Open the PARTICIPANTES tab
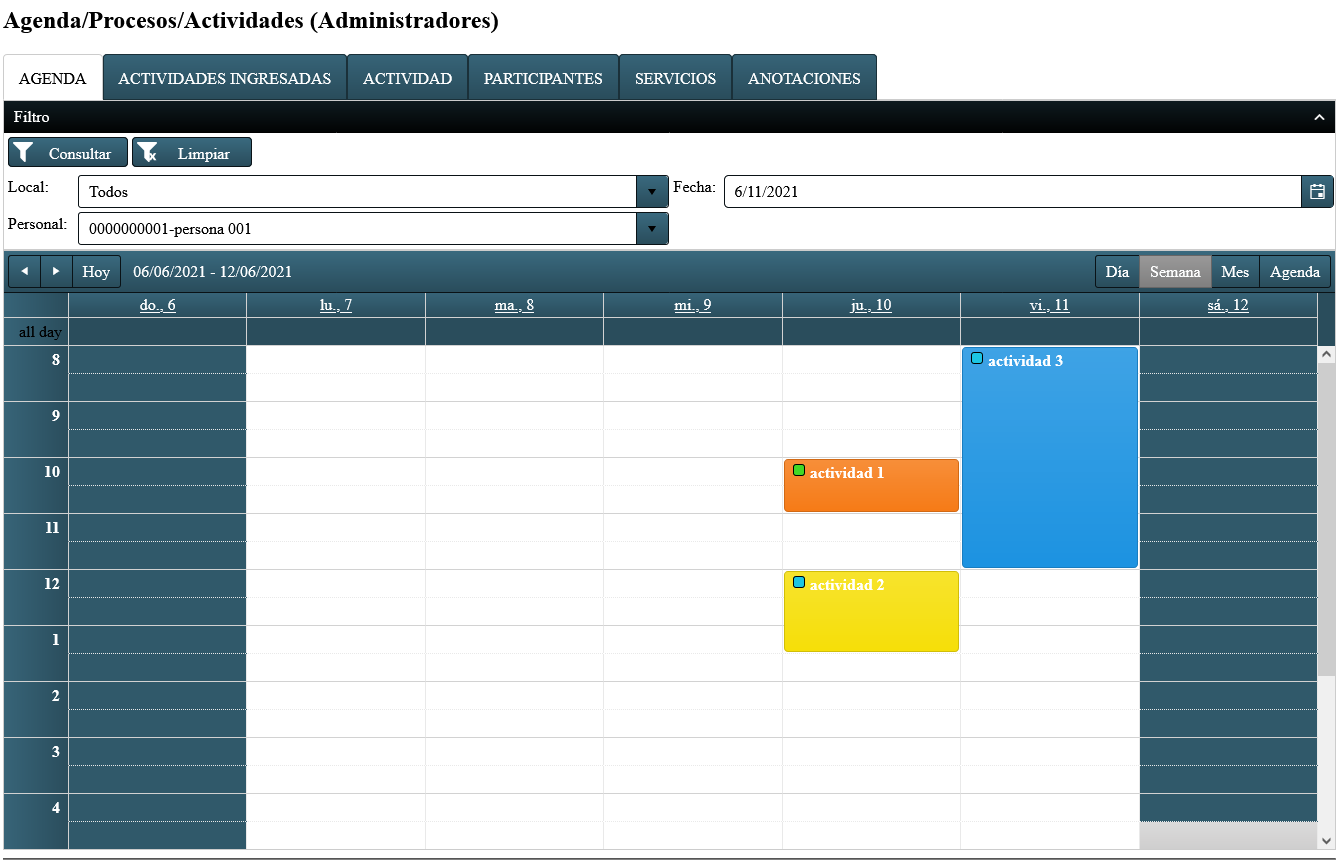 pos(543,78)
